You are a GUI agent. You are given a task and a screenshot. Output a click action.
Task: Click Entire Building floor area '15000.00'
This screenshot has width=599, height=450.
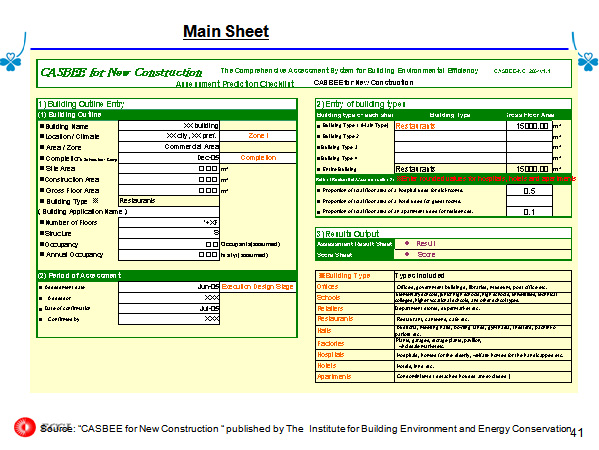tap(529, 168)
